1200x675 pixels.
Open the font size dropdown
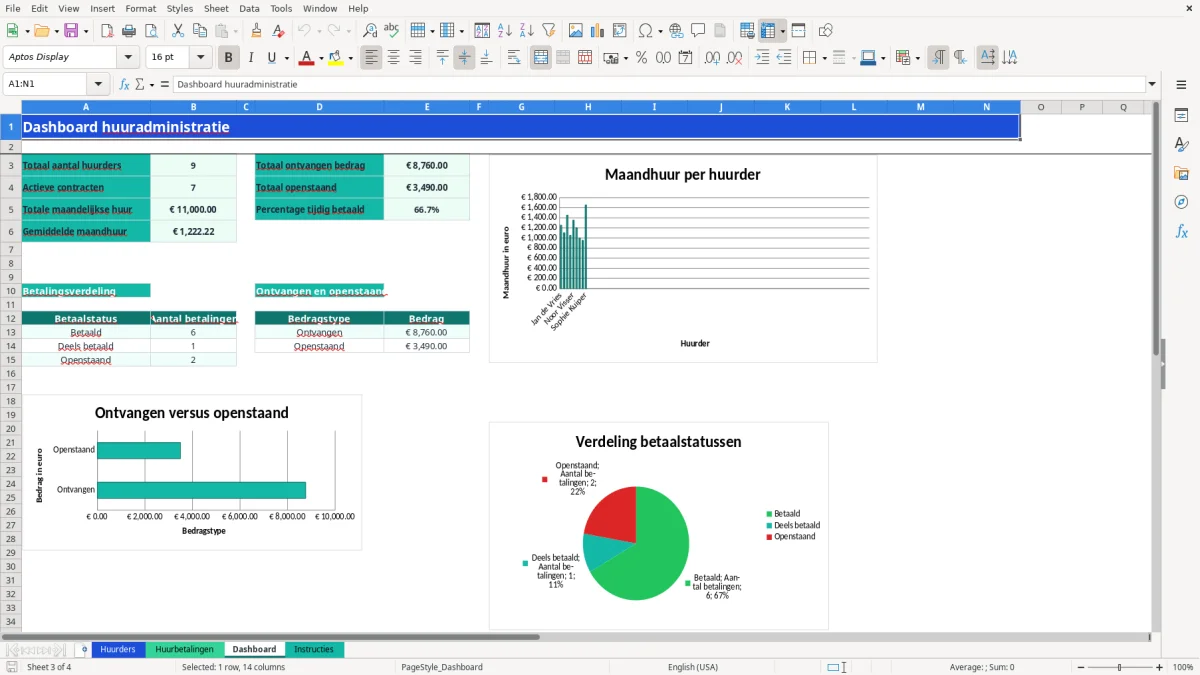coord(201,57)
